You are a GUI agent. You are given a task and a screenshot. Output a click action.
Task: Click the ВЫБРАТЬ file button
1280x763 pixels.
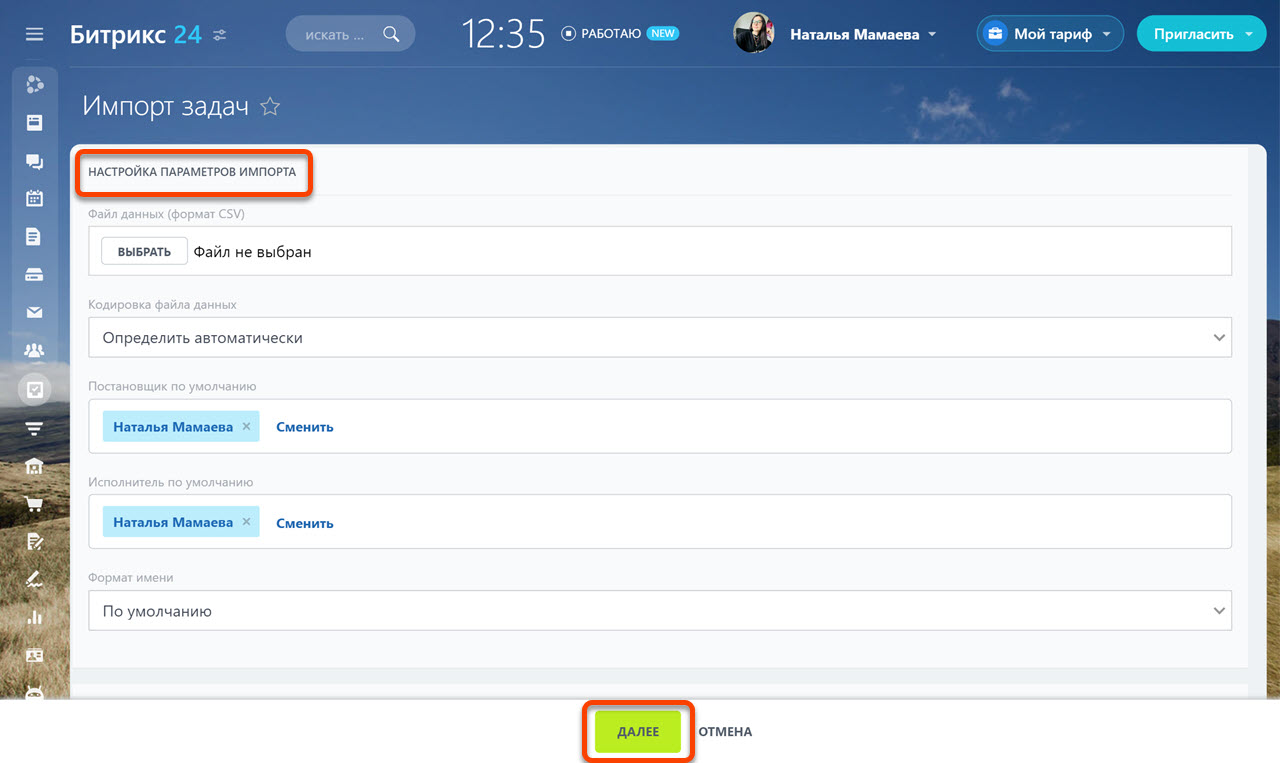[x=145, y=252]
